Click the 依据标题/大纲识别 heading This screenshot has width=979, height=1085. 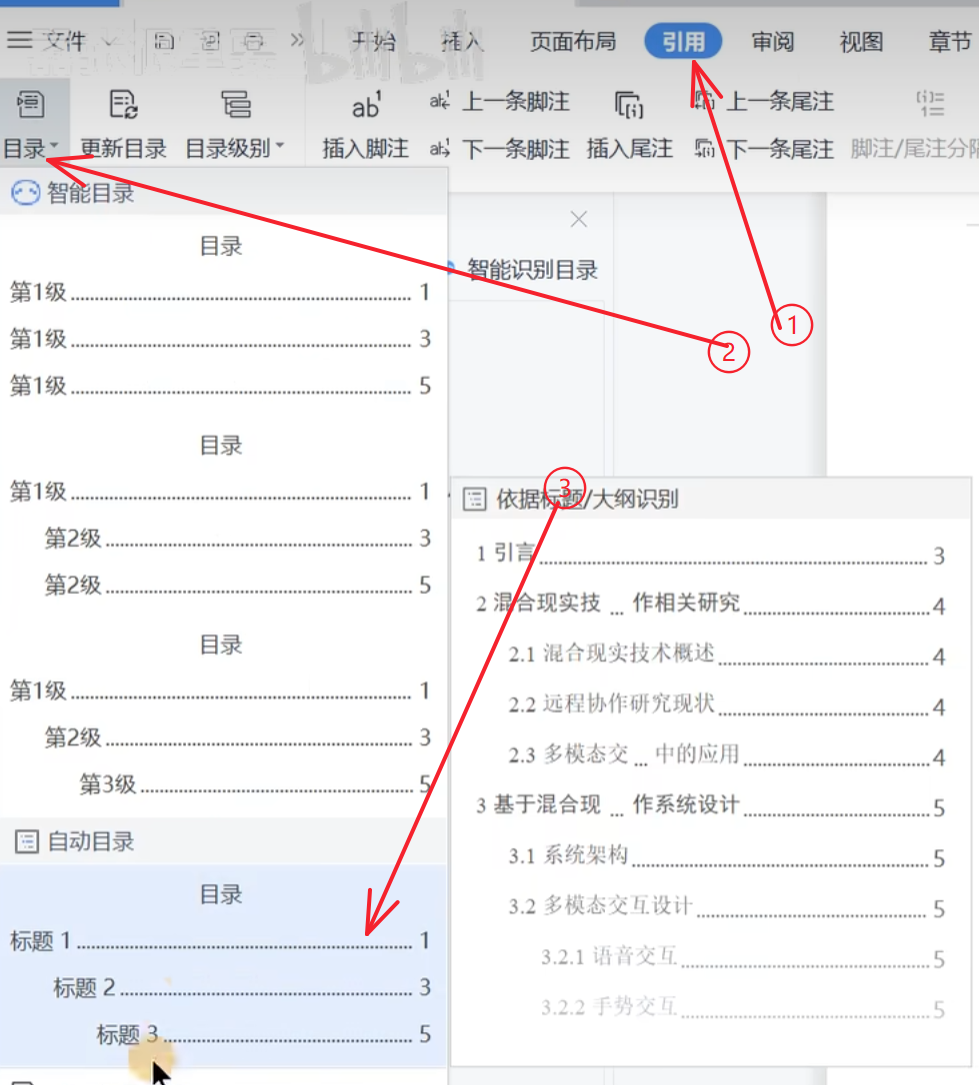point(587,499)
